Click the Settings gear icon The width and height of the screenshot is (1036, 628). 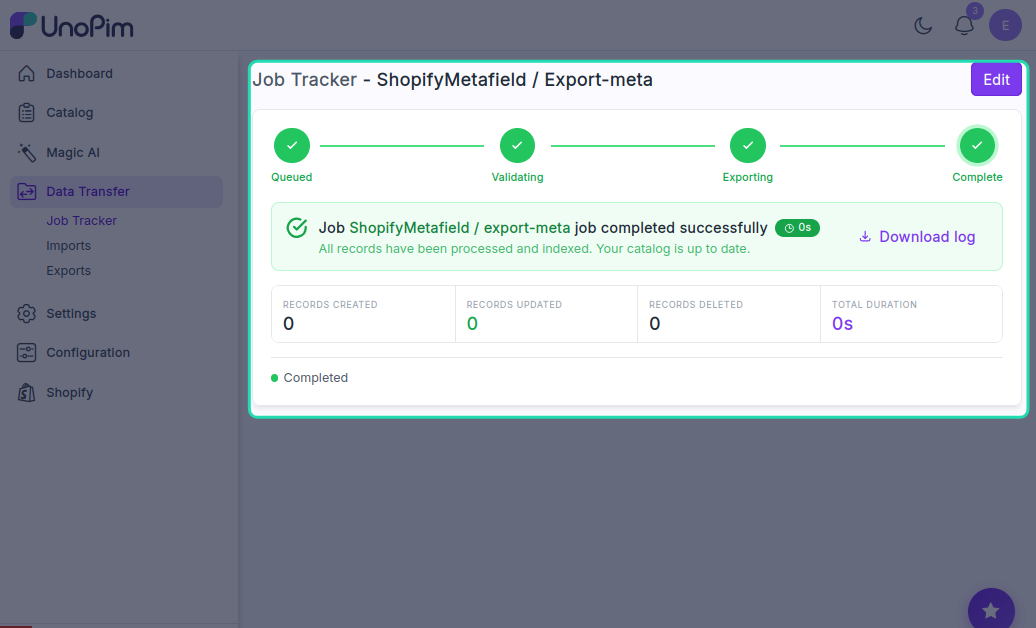pos(26,313)
